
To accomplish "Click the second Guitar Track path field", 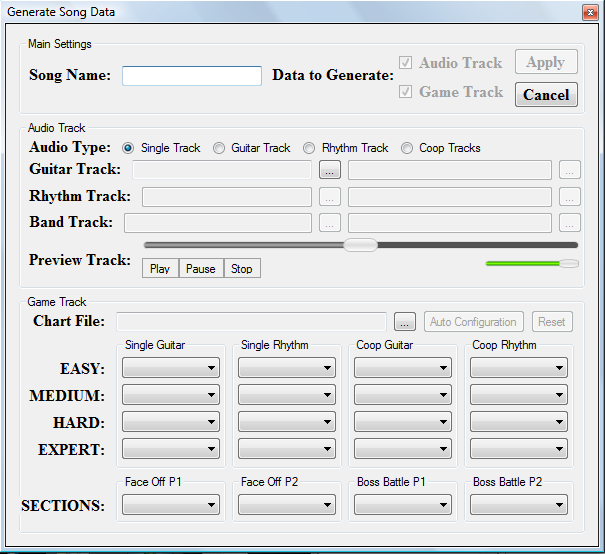I will [450, 170].
